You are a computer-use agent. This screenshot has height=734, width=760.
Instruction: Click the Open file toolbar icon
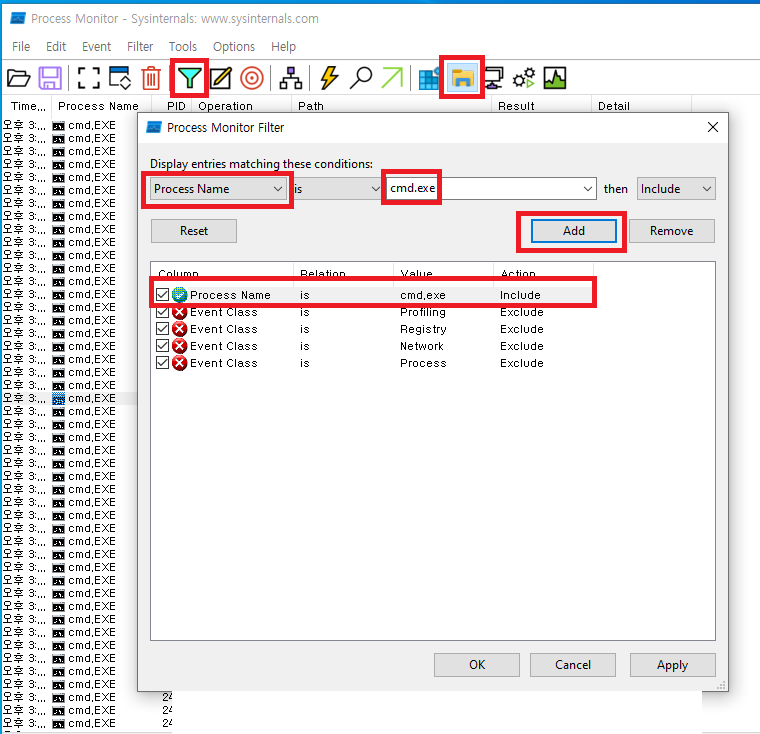(19, 78)
